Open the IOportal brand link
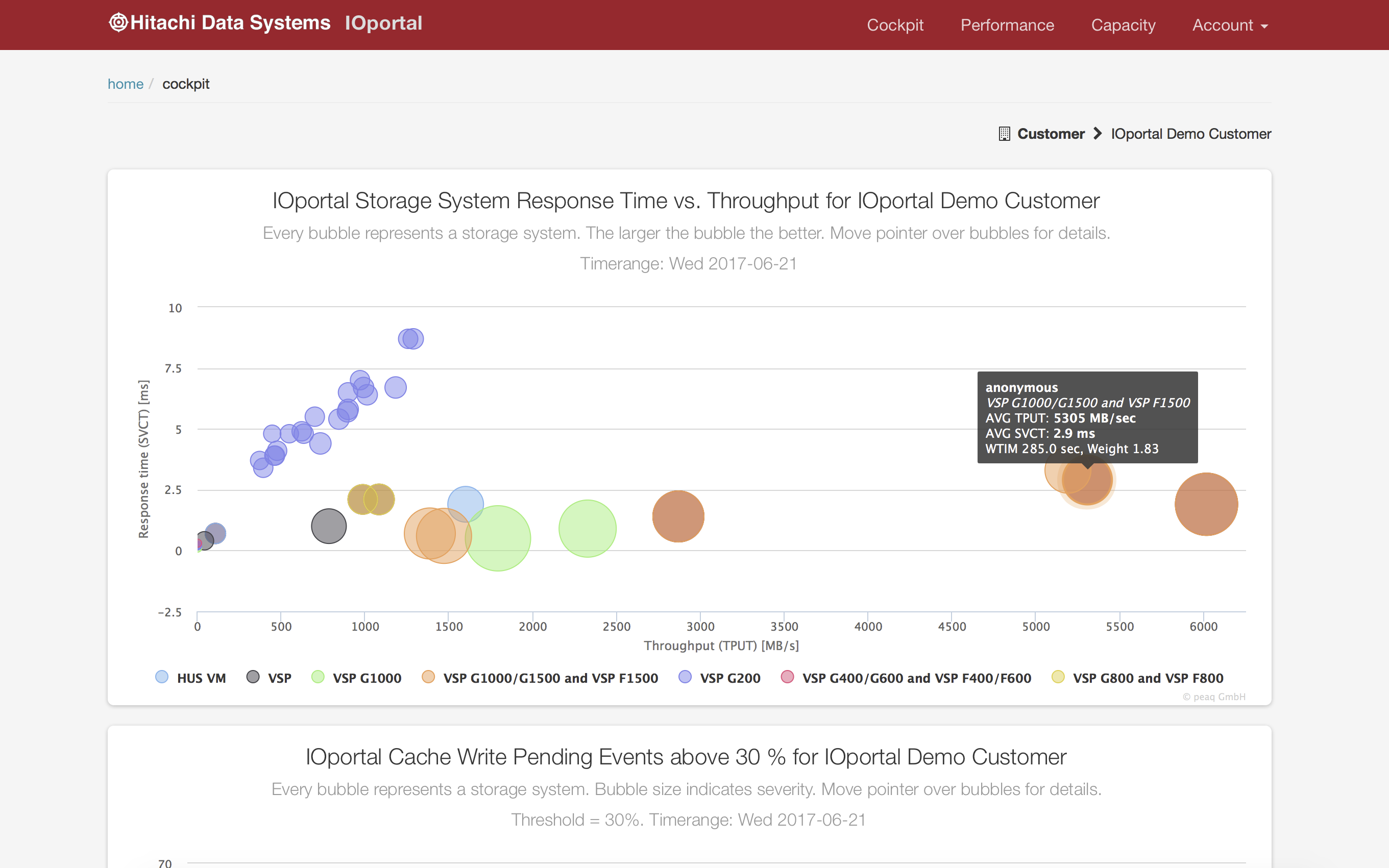Screen dimensions: 1389x868 383,23
